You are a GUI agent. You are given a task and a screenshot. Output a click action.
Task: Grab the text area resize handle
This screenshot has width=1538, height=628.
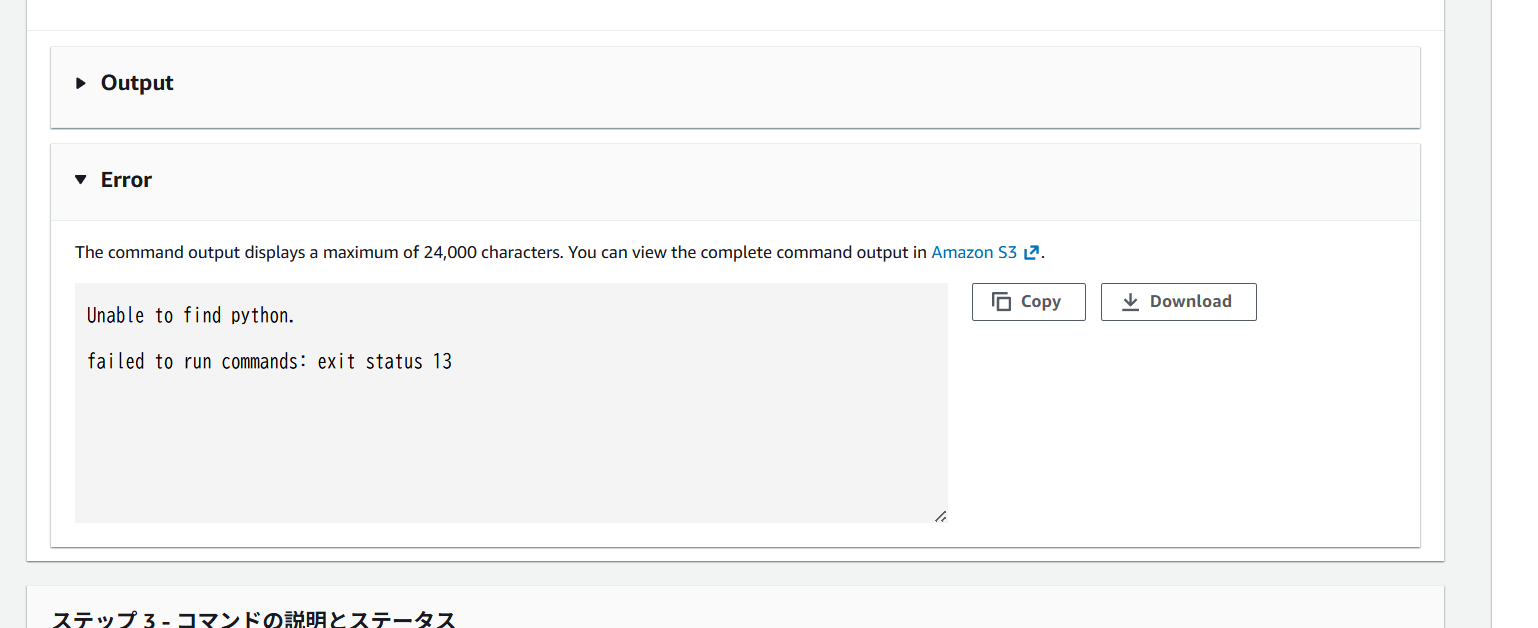(x=940, y=516)
